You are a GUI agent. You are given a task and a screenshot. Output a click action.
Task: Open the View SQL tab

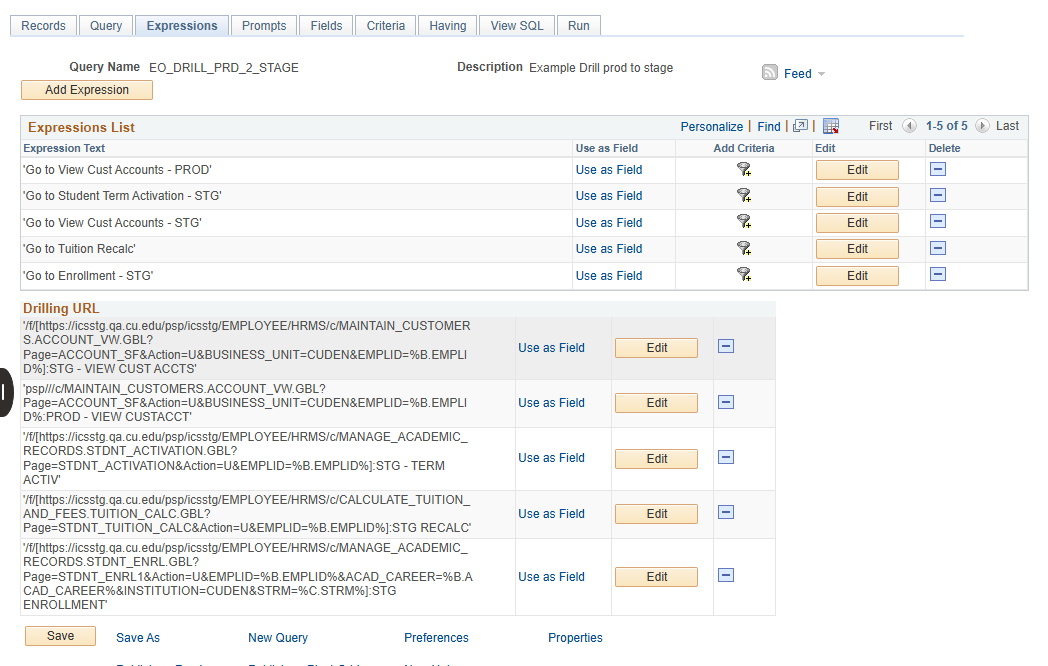pos(517,26)
